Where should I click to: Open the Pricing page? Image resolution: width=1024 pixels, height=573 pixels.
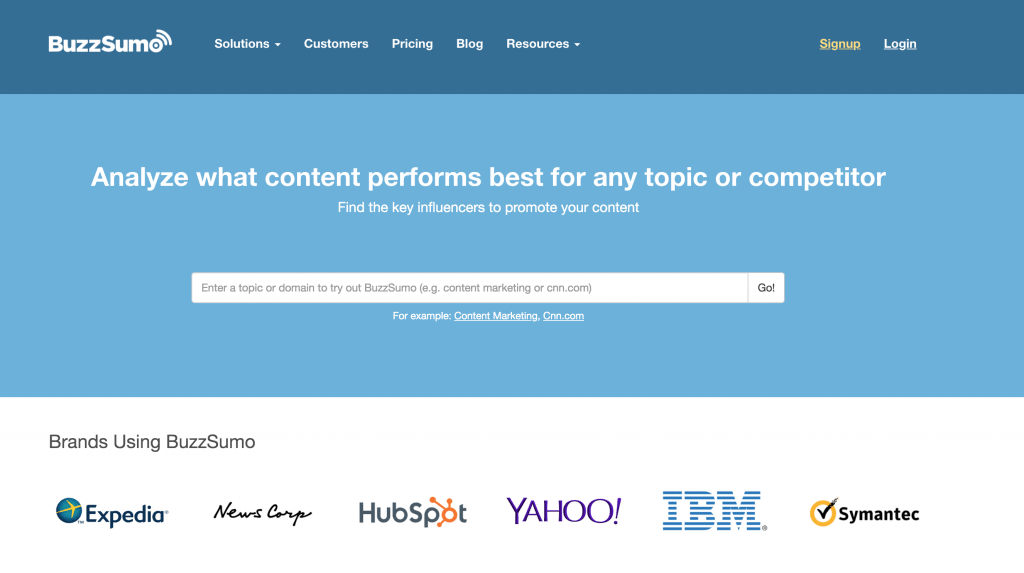[412, 44]
